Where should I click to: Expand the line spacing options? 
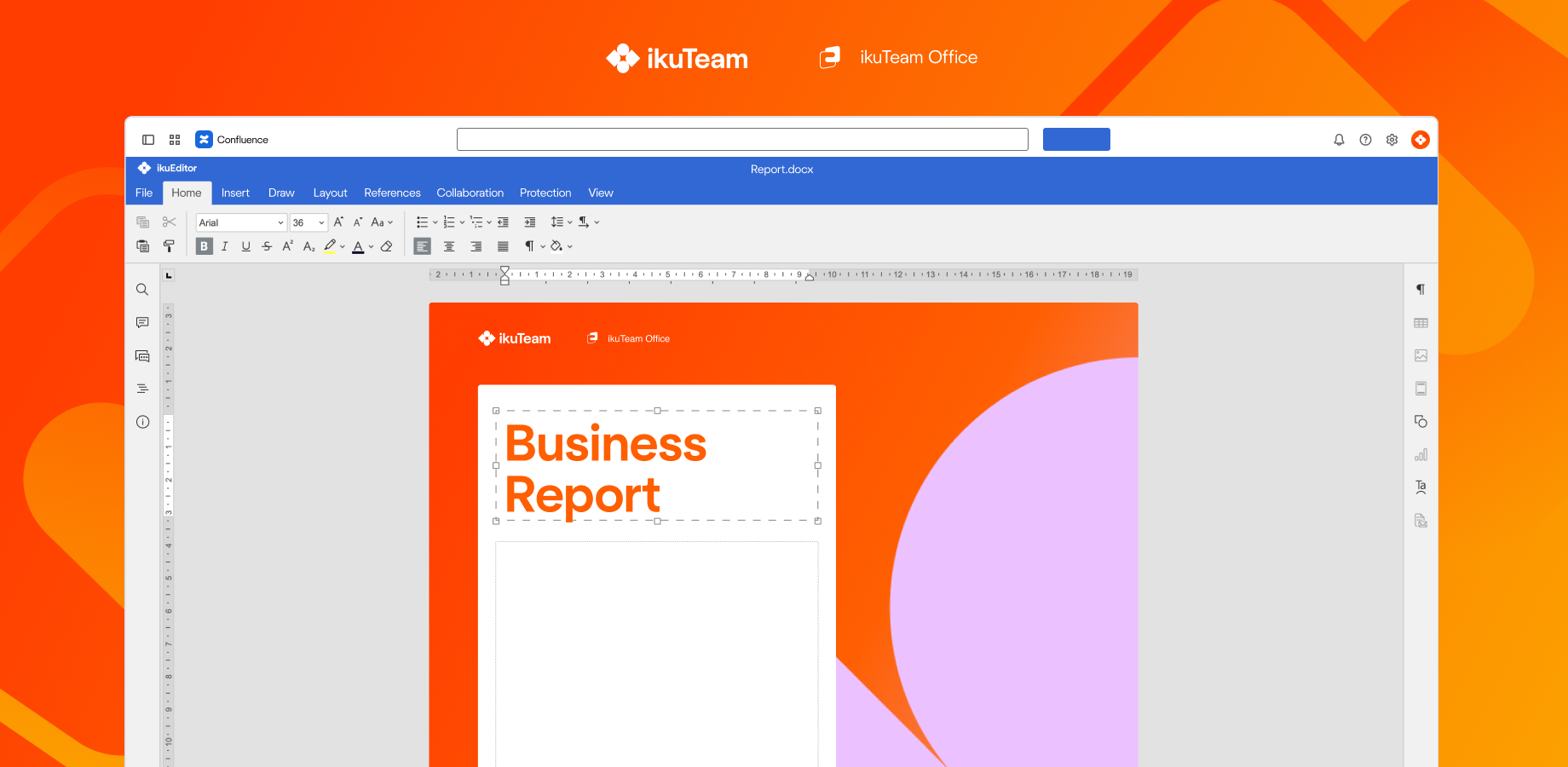coord(571,222)
